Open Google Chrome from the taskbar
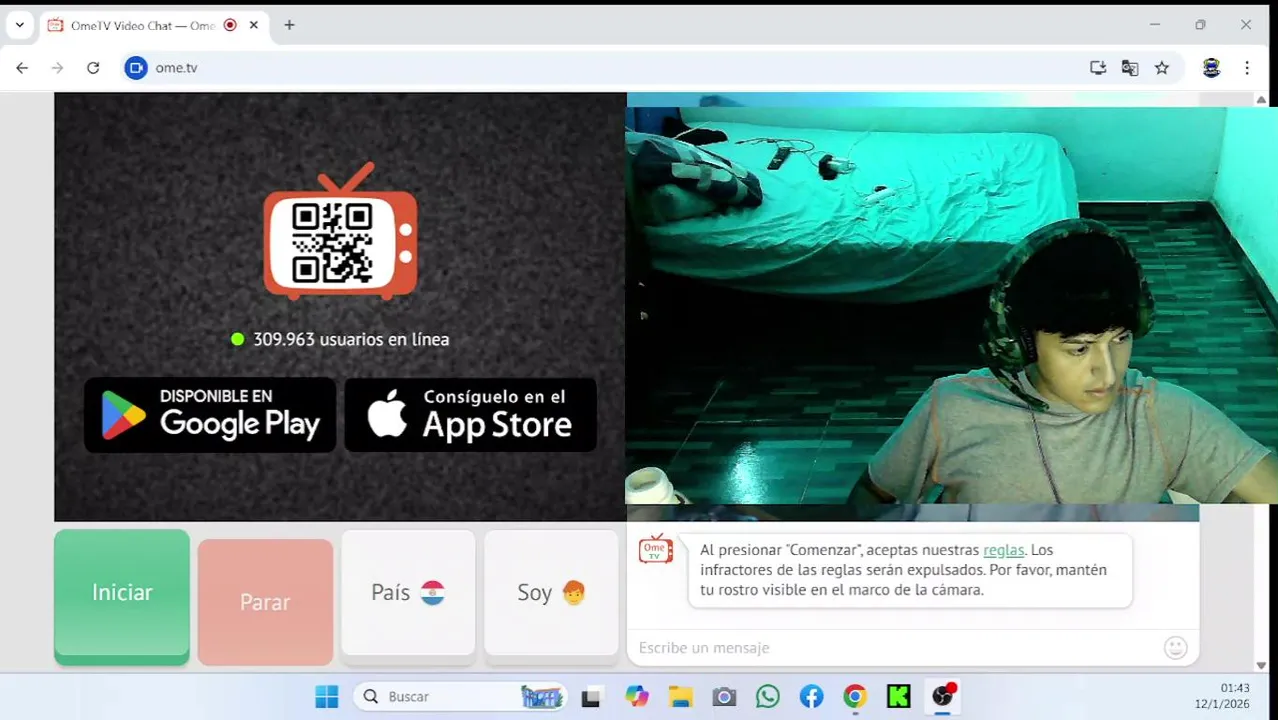Image resolution: width=1278 pixels, height=720 pixels. pos(855,697)
